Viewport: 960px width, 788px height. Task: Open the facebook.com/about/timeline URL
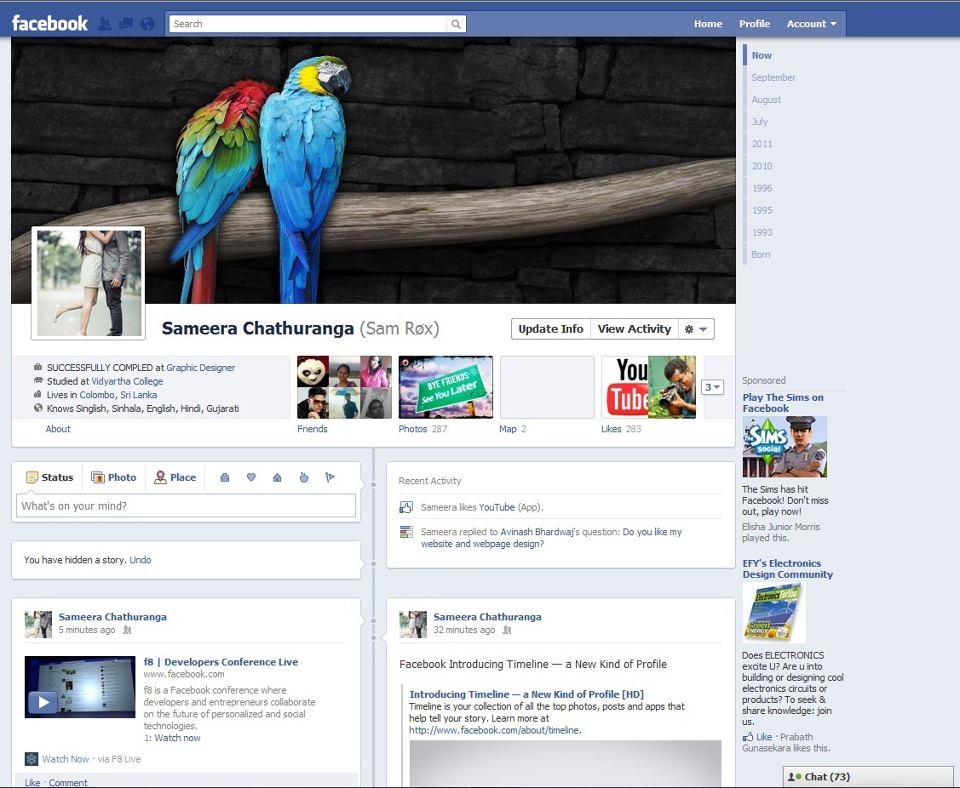(494, 730)
